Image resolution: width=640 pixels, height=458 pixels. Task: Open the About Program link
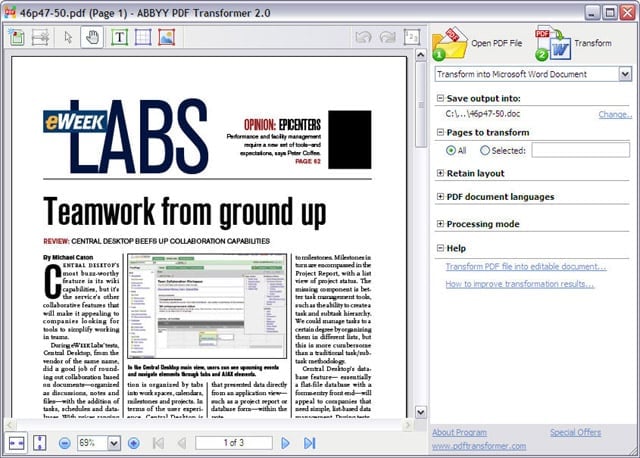[459, 432]
